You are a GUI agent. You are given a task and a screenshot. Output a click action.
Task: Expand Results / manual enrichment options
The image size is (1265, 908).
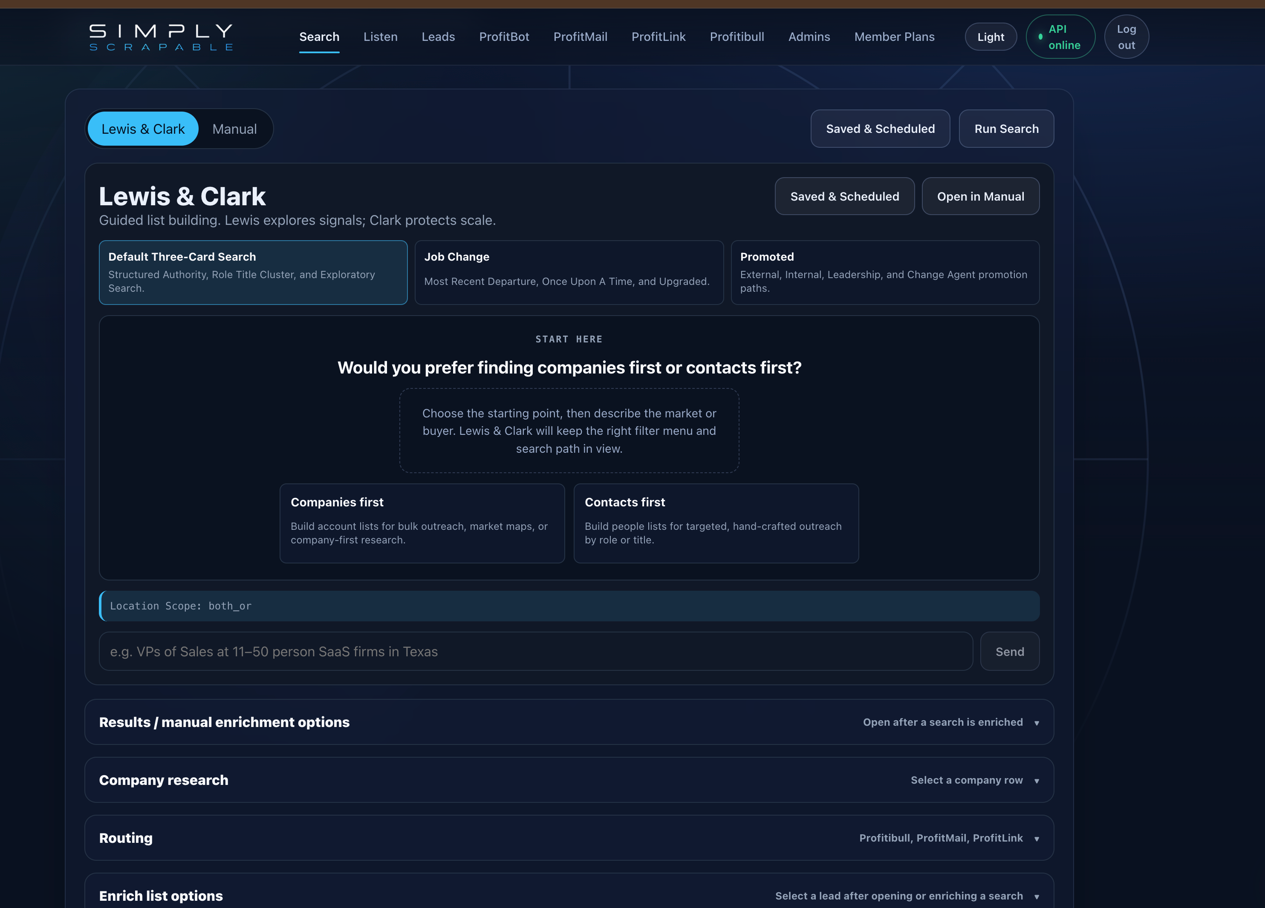coord(569,722)
